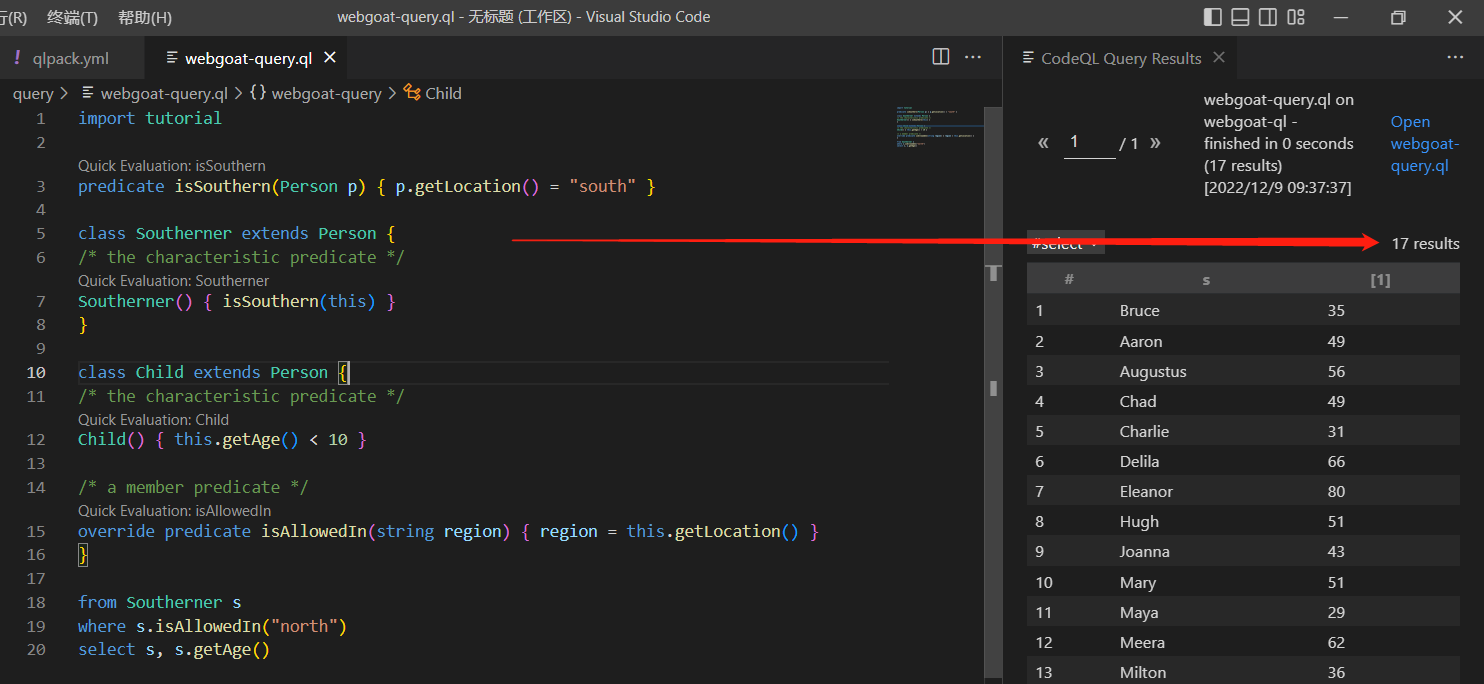Select the Maya result cell

click(1139, 612)
